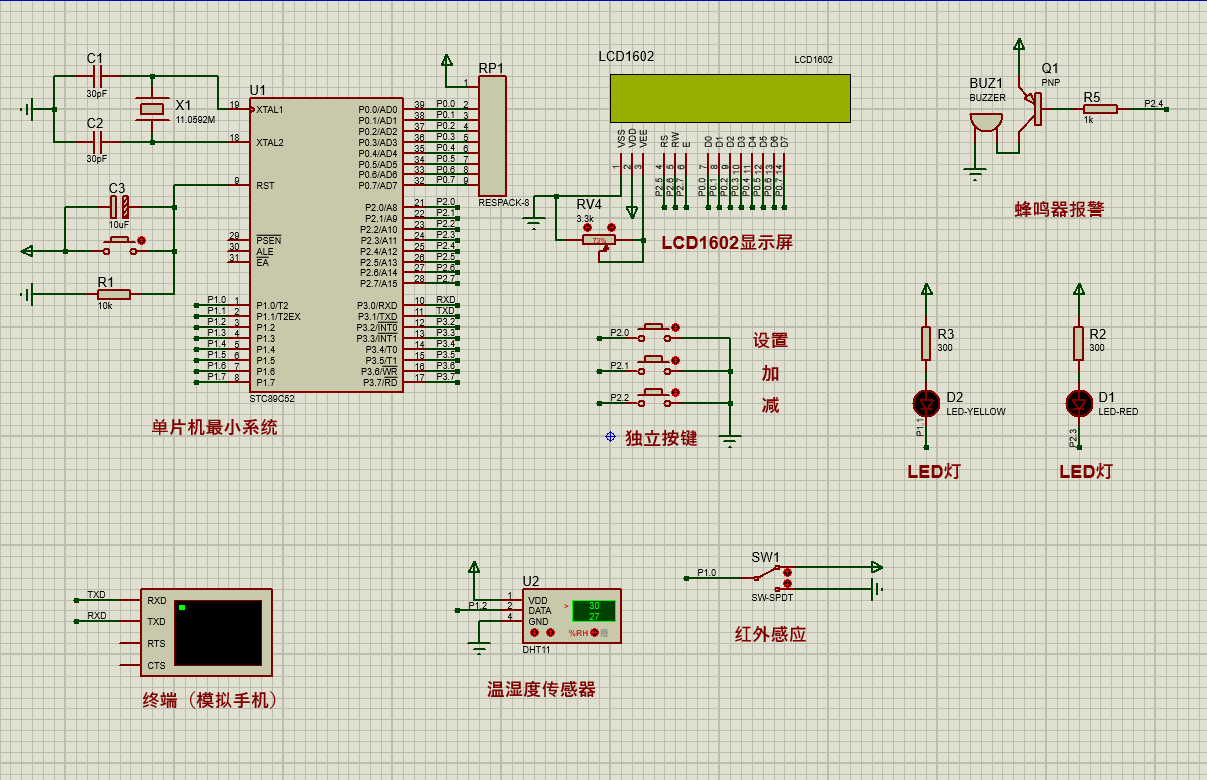Select the power terminal above resistor R2
Image resolution: width=1207 pixels, height=780 pixels.
coord(1078,291)
